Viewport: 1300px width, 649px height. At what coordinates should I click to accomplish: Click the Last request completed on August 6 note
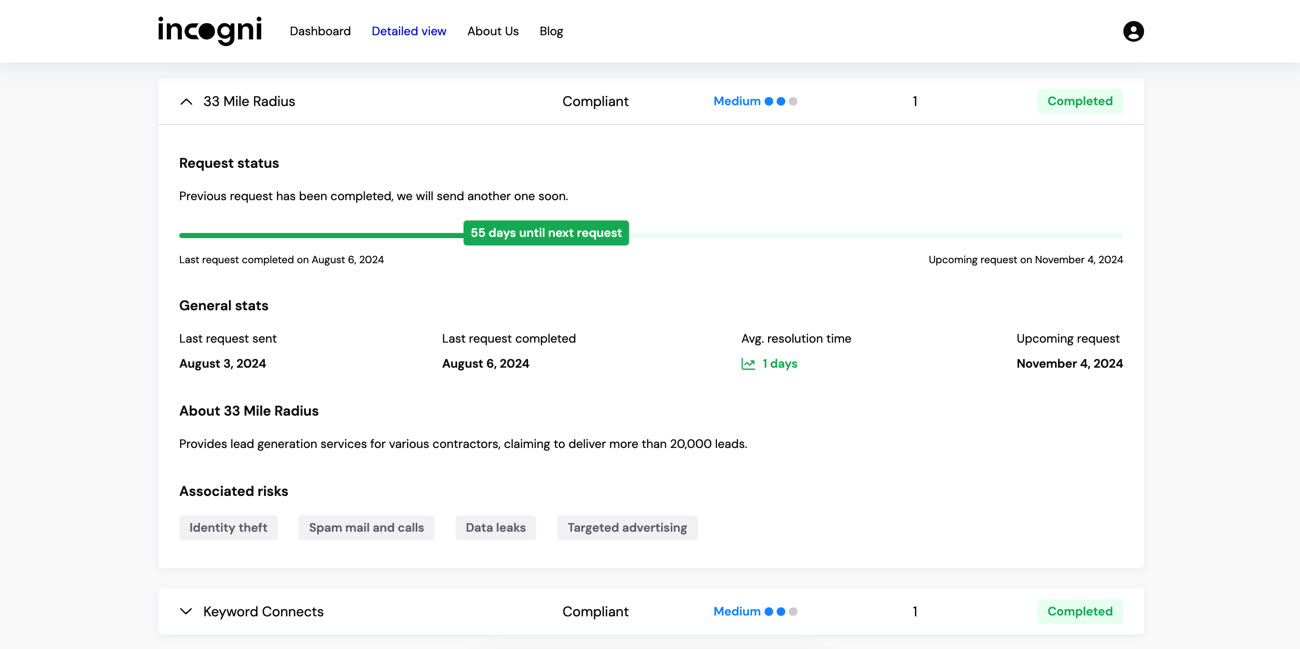point(281,260)
